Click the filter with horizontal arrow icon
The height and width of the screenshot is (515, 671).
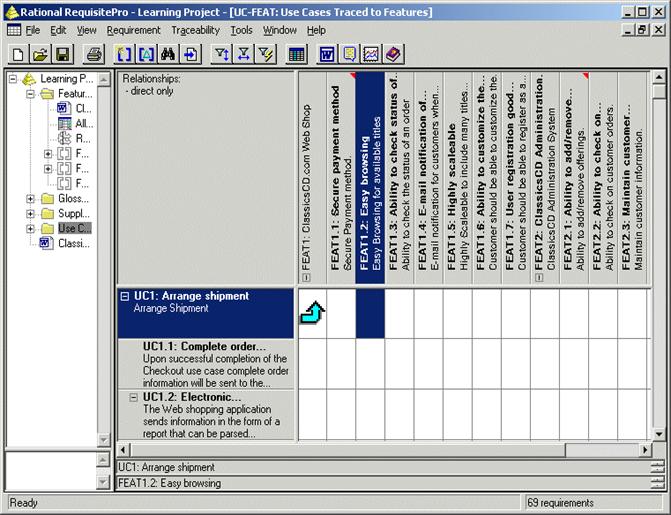coord(243,54)
